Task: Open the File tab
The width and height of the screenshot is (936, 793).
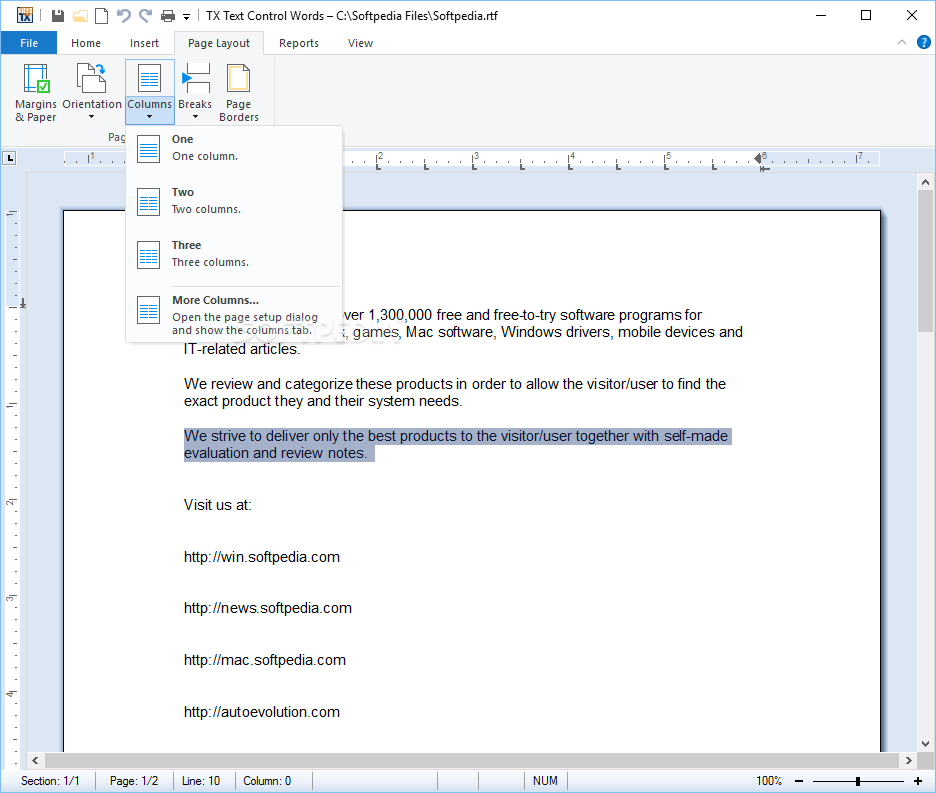Action: pyautogui.click(x=29, y=43)
